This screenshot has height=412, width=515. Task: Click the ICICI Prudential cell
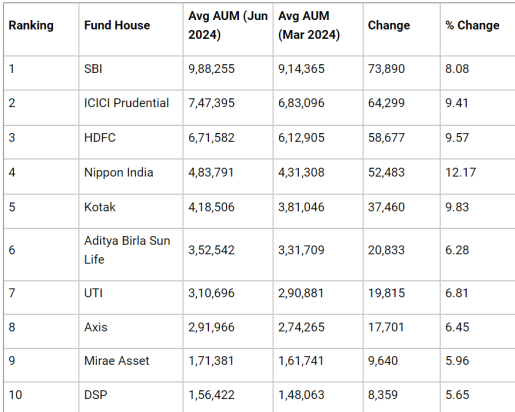[126, 103]
